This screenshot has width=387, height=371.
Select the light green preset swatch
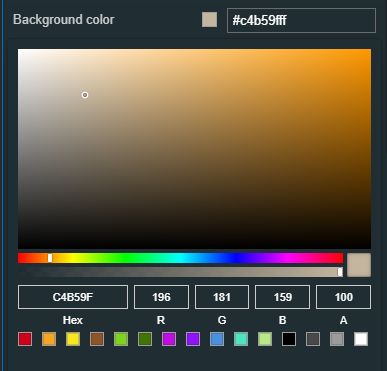coord(121,339)
